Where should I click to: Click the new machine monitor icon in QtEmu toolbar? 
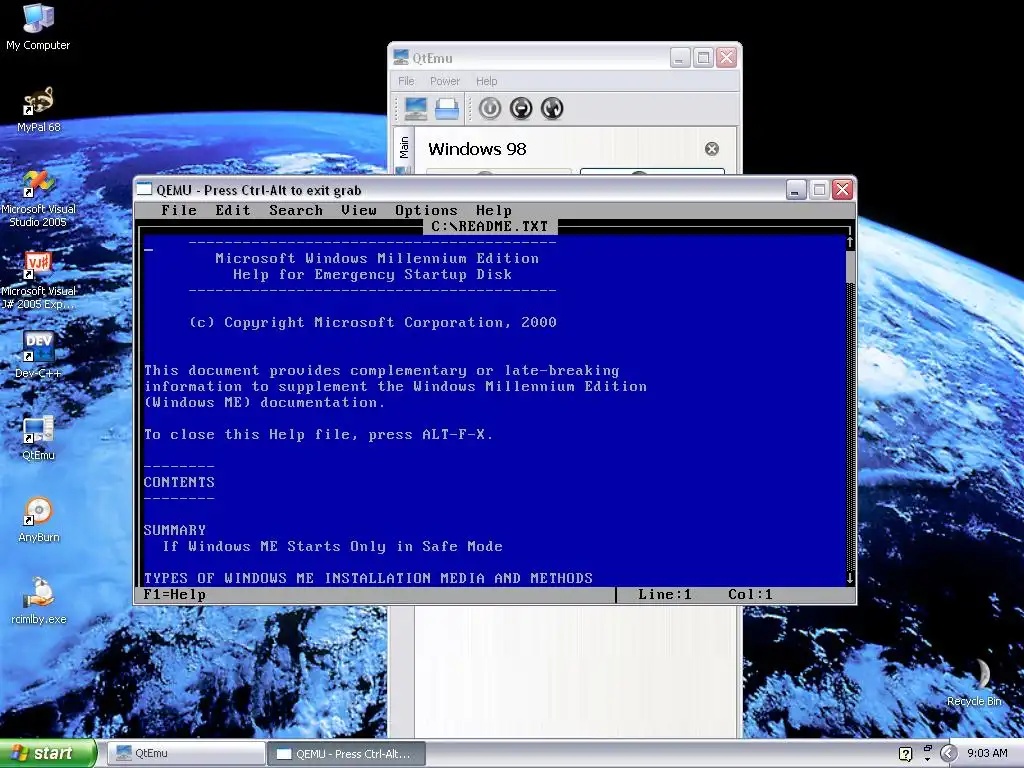pyautogui.click(x=415, y=108)
